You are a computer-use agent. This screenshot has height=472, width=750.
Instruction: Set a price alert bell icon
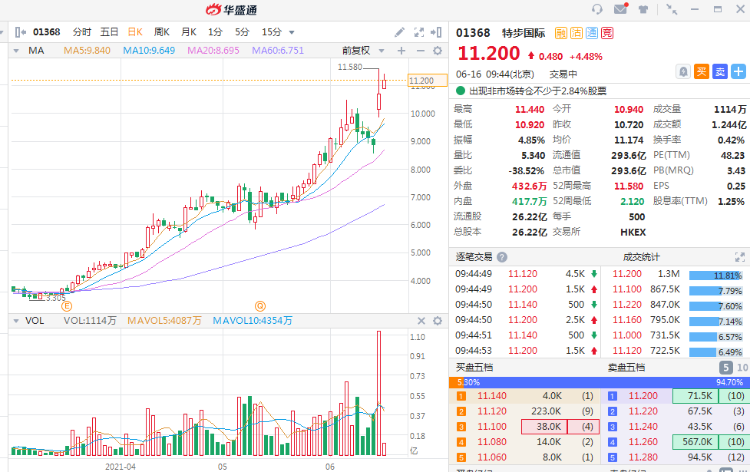(x=684, y=72)
